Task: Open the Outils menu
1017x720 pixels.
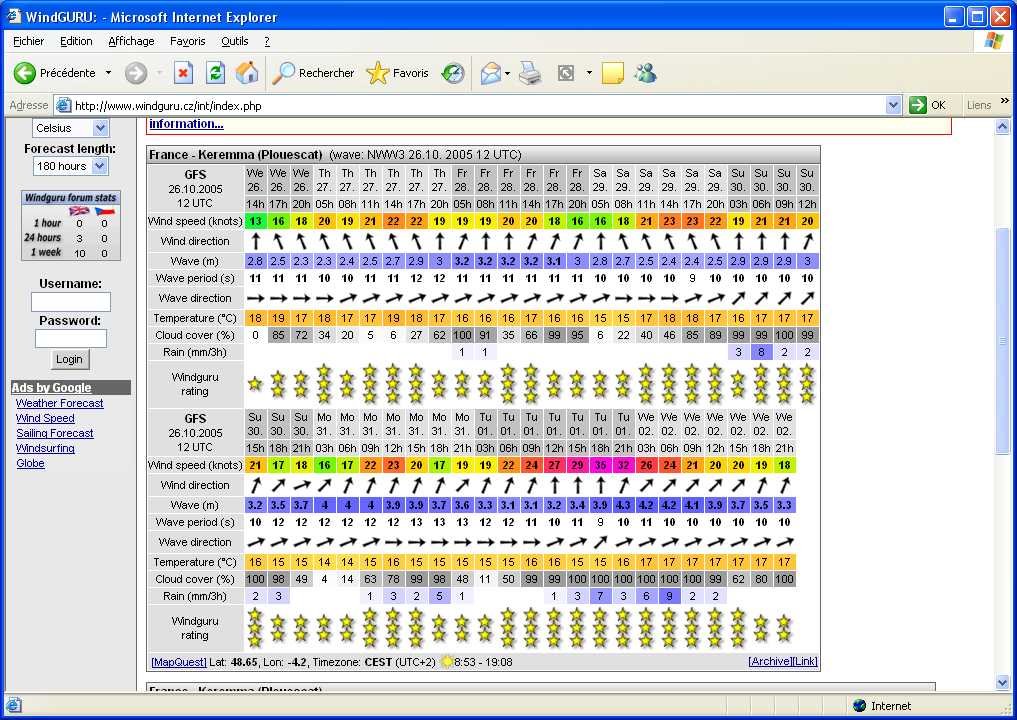Action: pyautogui.click(x=234, y=41)
